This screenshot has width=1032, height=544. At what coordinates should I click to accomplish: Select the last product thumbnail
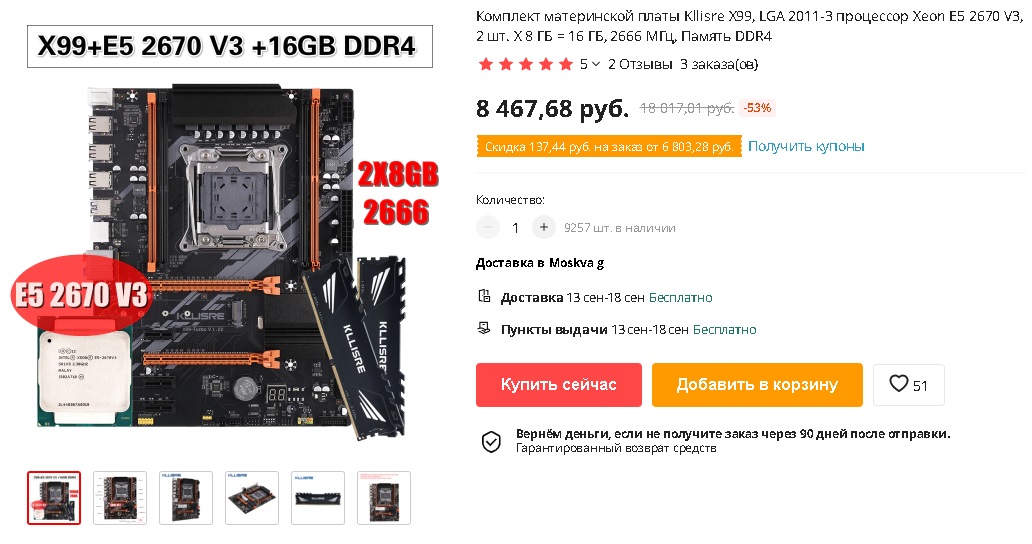point(384,498)
